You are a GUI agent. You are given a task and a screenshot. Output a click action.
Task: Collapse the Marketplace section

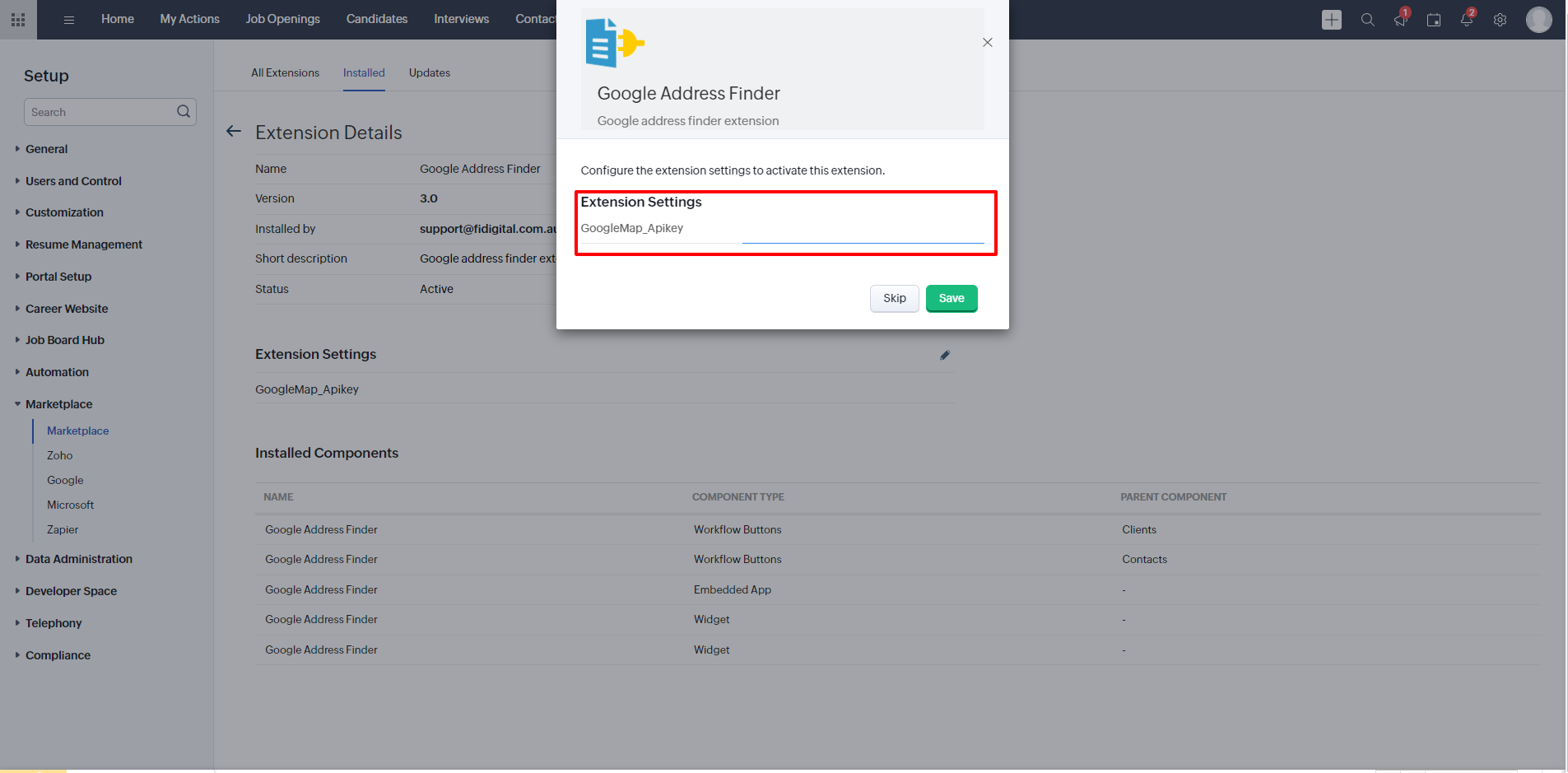[58, 404]
